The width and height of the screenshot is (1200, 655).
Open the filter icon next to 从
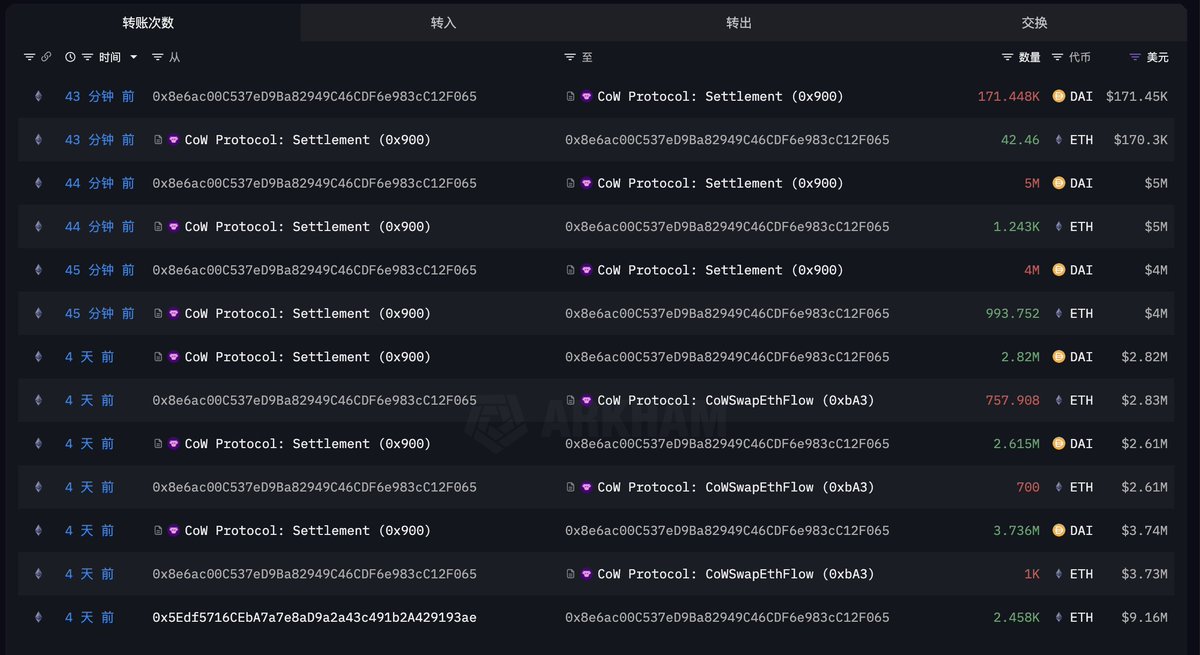pos(158,58)
